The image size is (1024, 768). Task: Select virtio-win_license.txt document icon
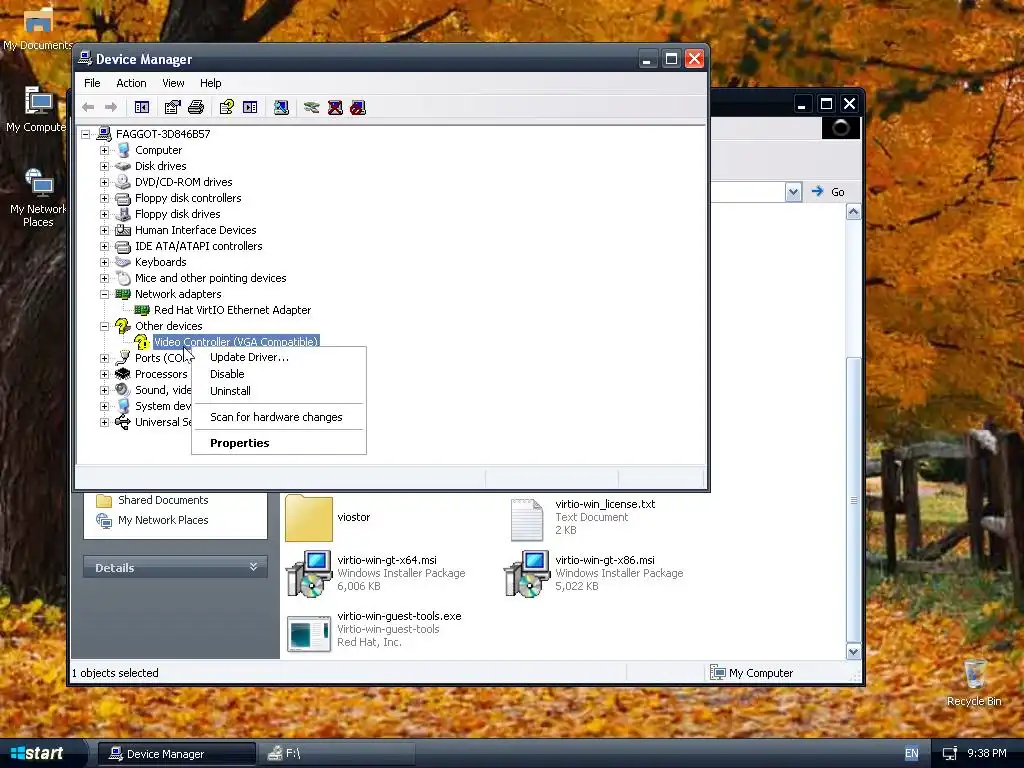click(x=527, y=520)
